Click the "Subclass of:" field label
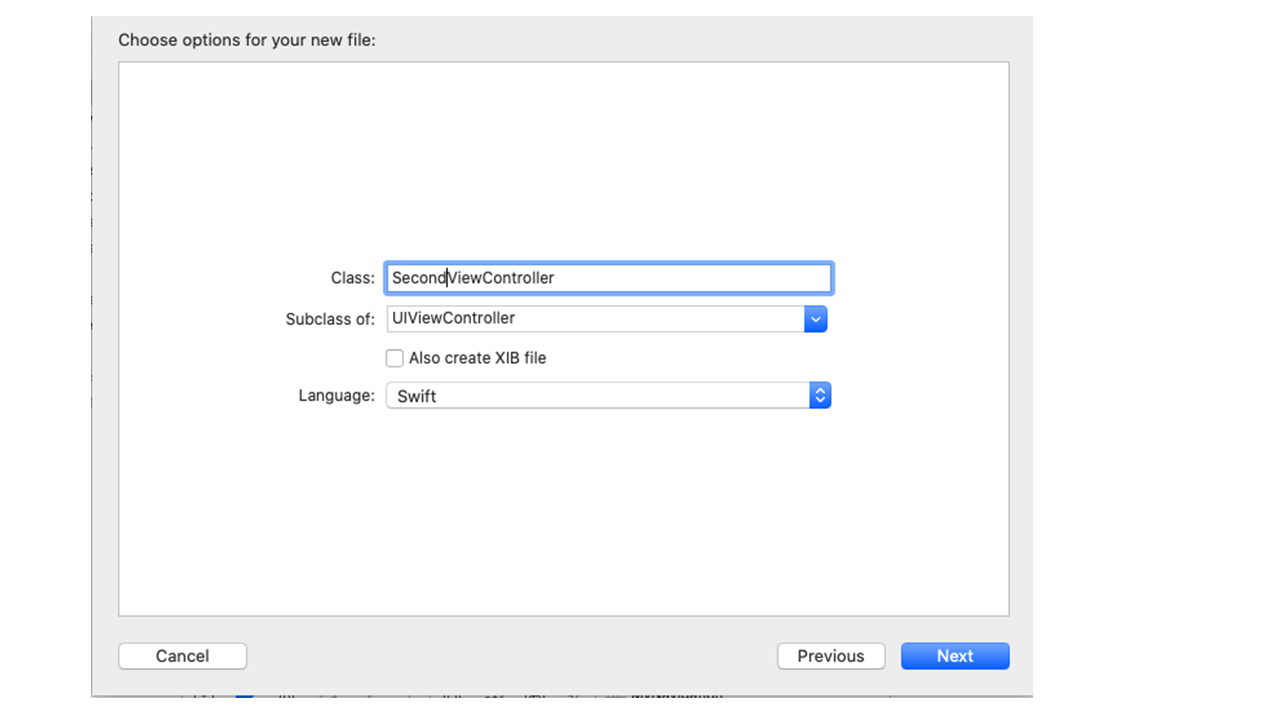The image size is (1280, 720). (330, 319)
